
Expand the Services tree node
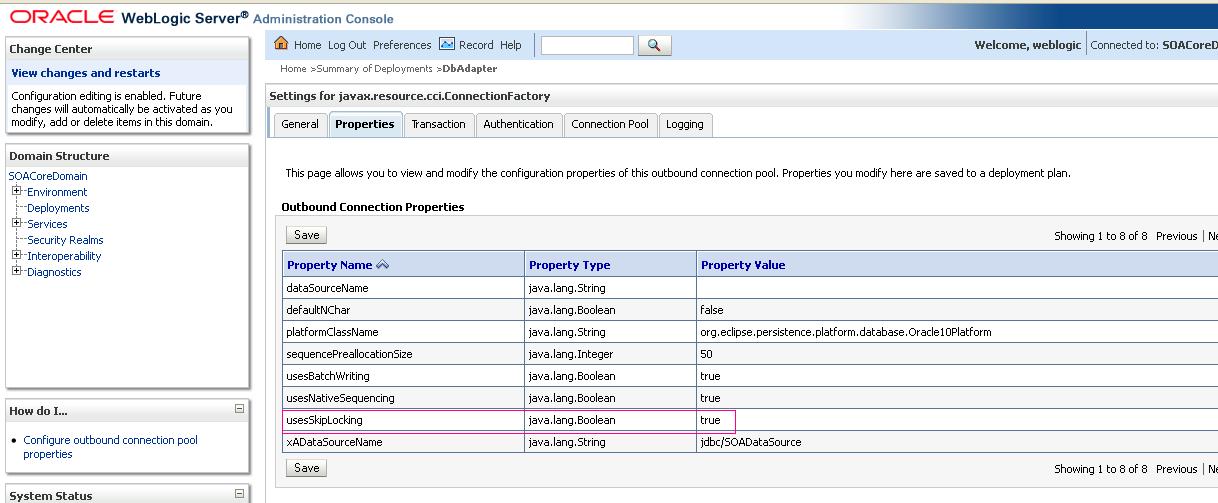coord(17,223)
